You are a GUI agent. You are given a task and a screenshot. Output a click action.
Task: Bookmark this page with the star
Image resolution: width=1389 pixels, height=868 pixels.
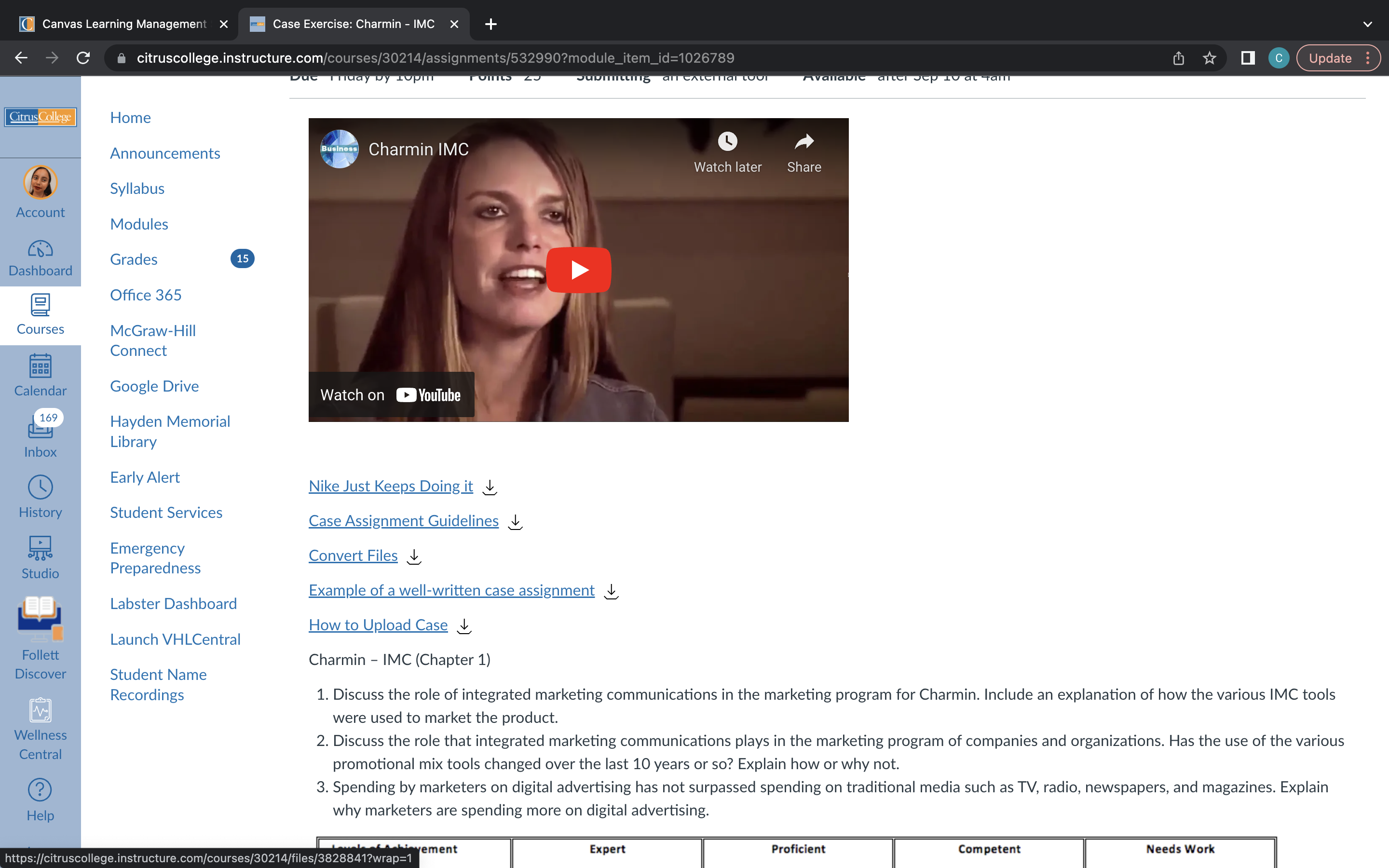[x=1209, y=57]
